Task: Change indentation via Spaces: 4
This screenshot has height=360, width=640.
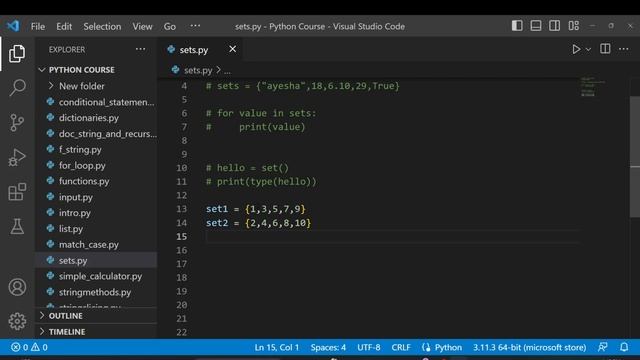Action: [328, 347]
